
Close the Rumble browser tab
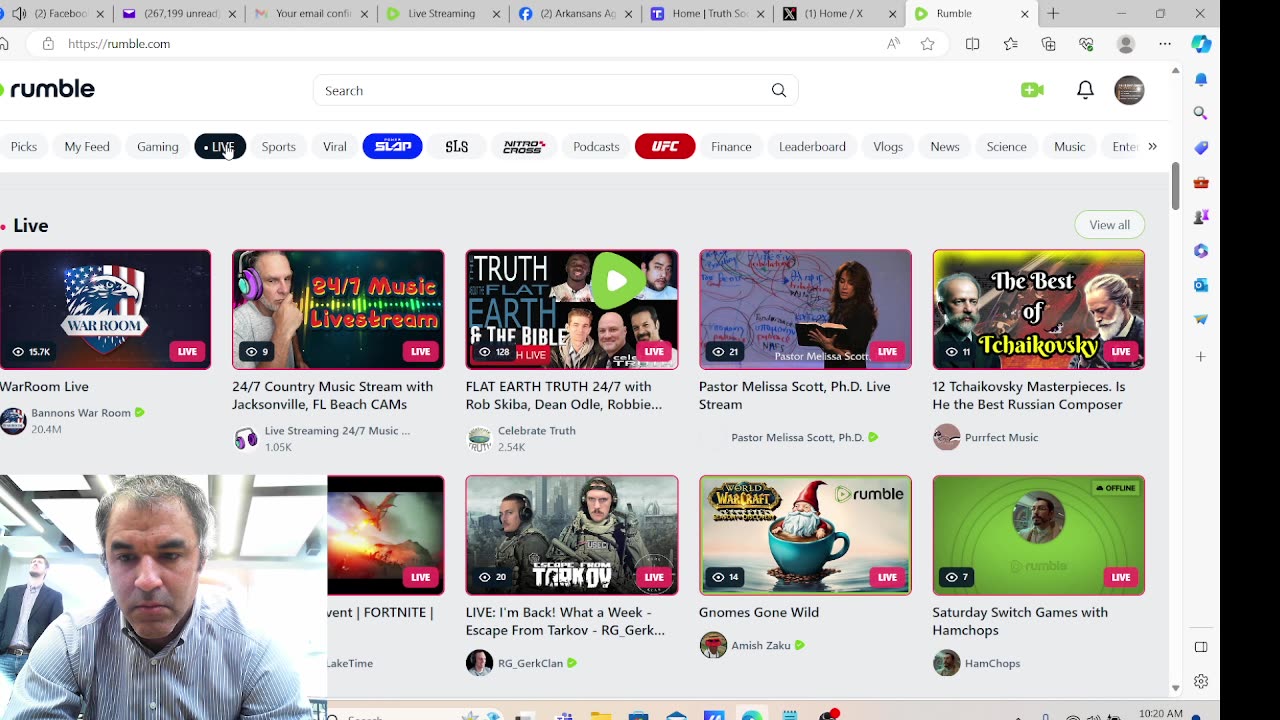pyautogui.click(x=1025, y=14)
